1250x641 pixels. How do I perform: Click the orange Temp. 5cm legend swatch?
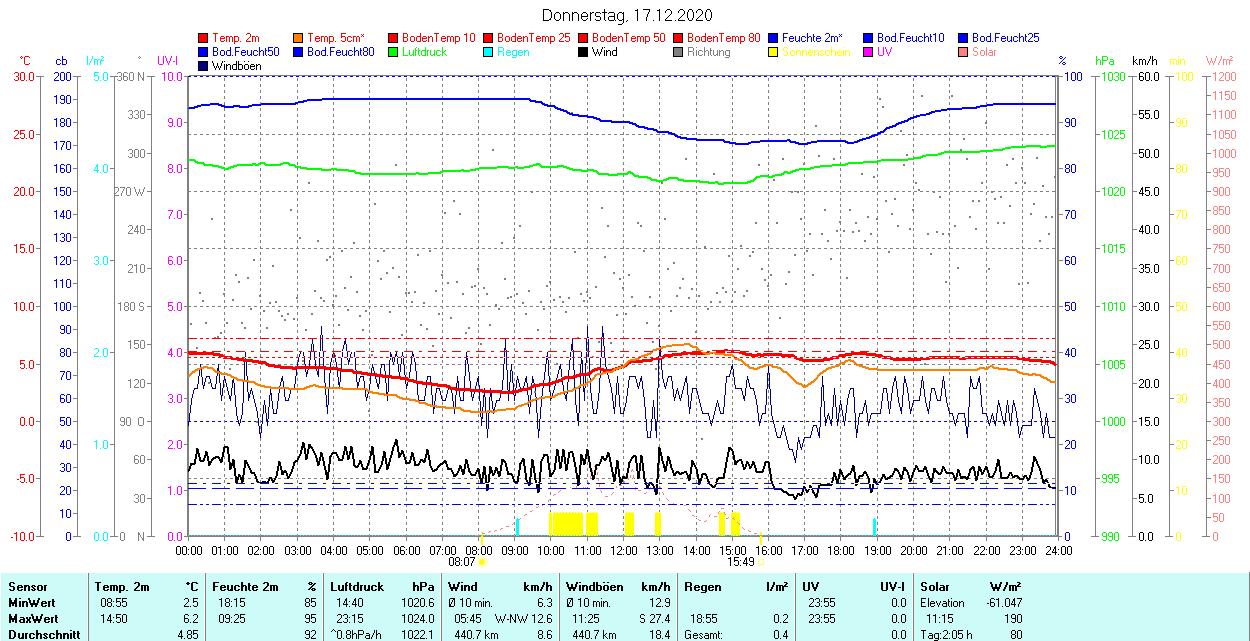click(299, 38)
